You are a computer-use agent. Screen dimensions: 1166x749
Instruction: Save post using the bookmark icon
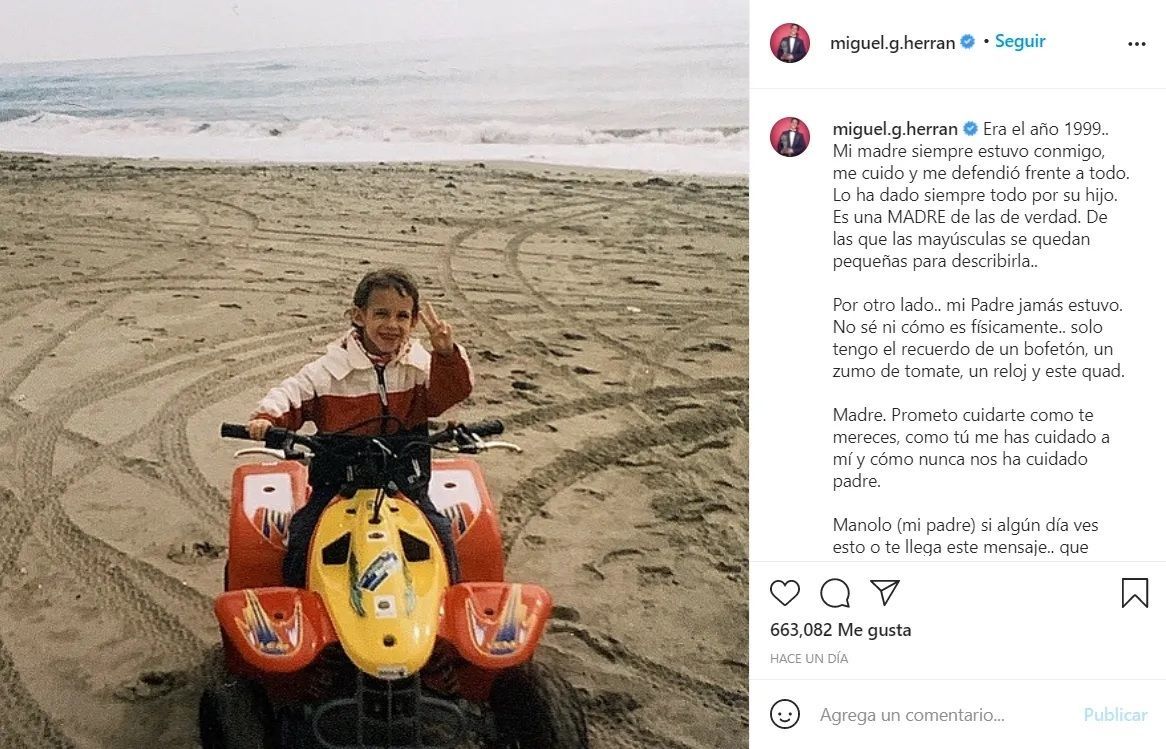pyautogui.click(x=1135, y=593)
